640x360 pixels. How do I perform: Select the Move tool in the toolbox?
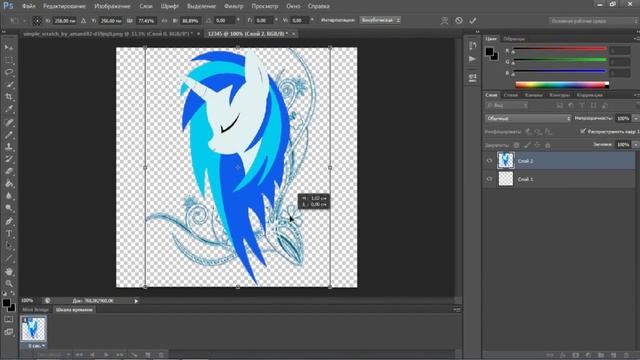9,48
